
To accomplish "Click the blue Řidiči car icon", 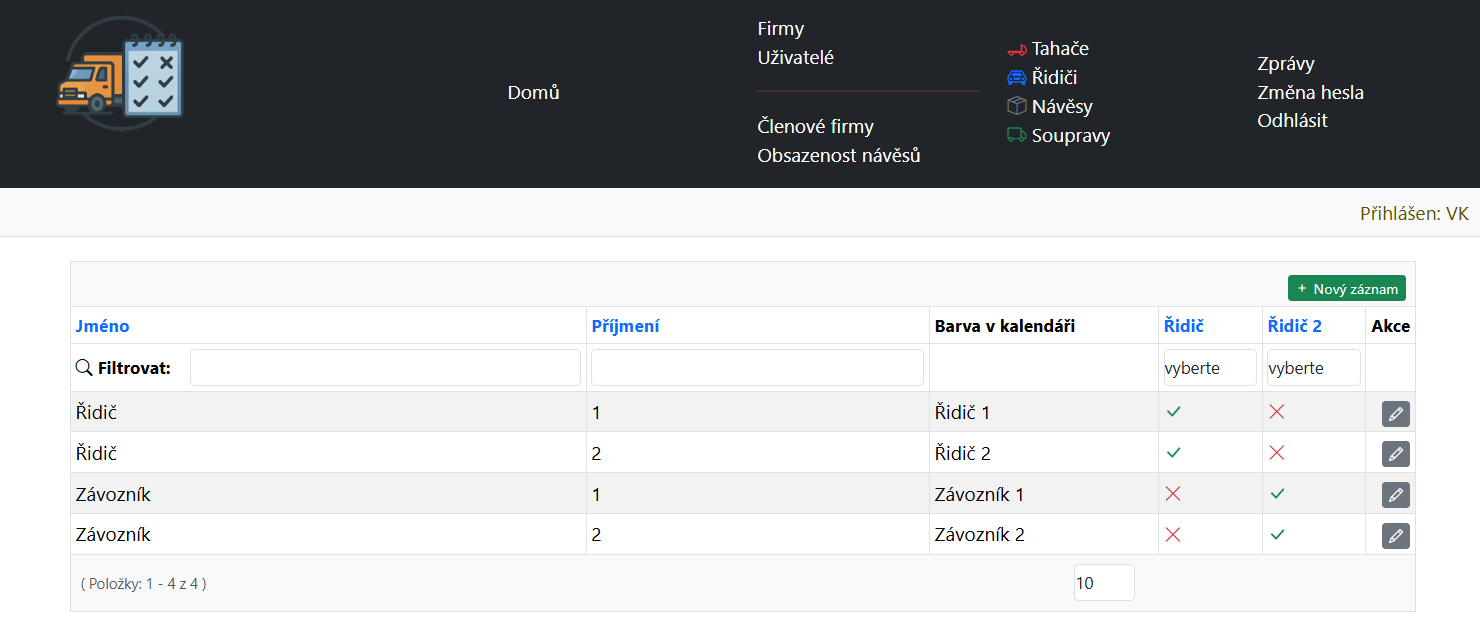I will 1017,78.
